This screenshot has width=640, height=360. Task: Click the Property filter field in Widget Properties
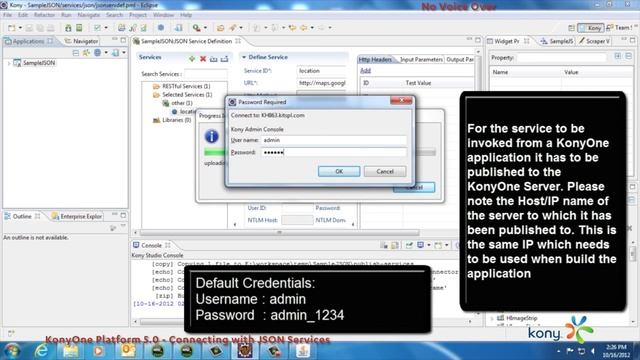click(562, 58)
